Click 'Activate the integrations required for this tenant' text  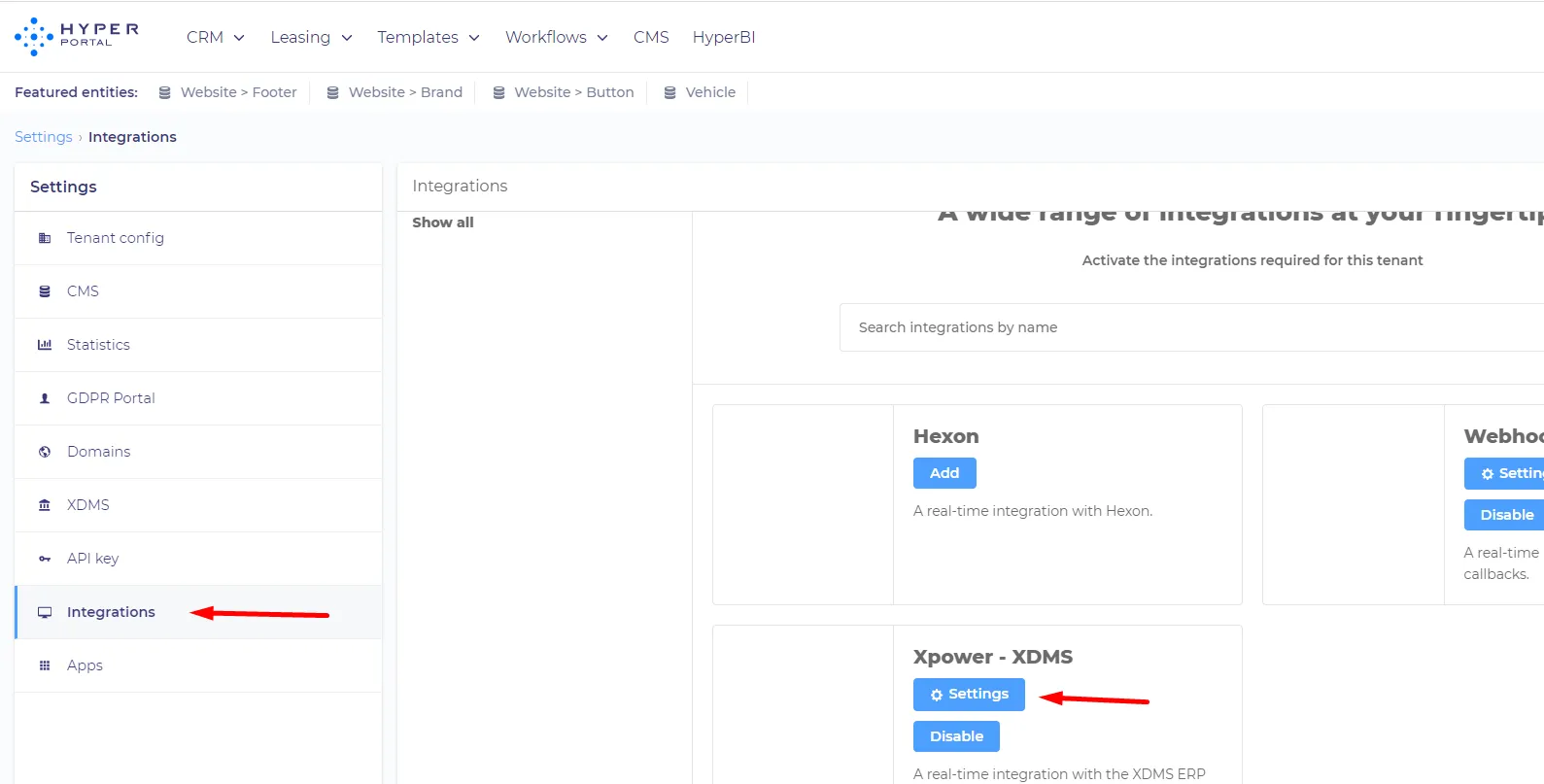point(1252,260)
